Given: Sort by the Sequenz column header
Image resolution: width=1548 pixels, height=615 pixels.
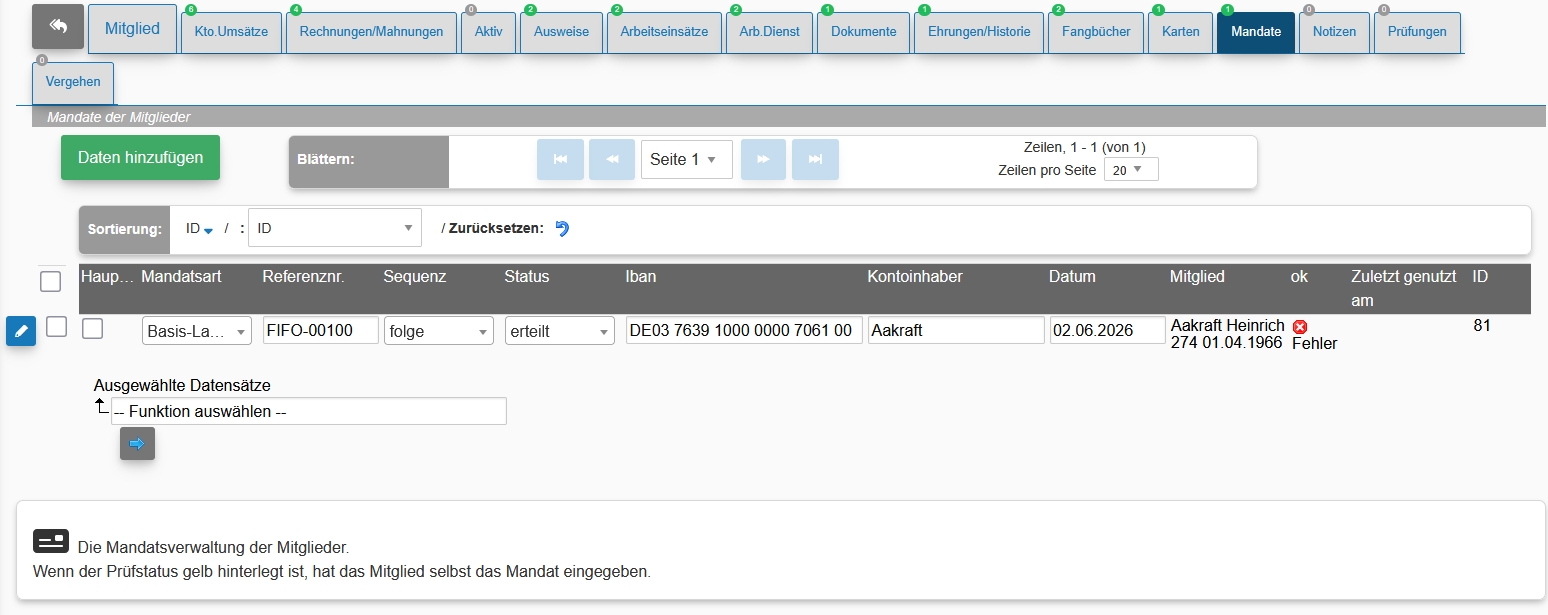Looking at the screenshot, I should (x=415, y=276).
